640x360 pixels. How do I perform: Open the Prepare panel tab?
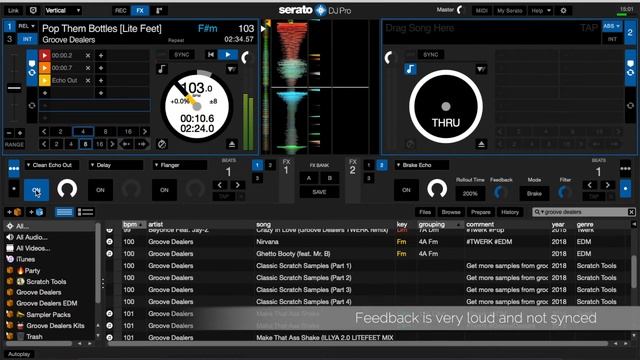coord(481,212)
